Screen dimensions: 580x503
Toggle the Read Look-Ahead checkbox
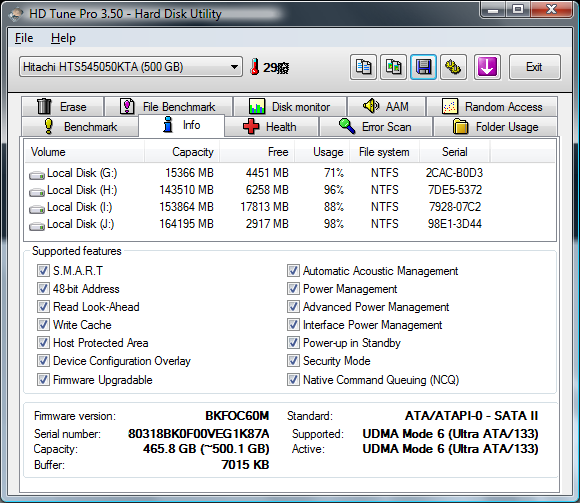[x=43, y=307]
